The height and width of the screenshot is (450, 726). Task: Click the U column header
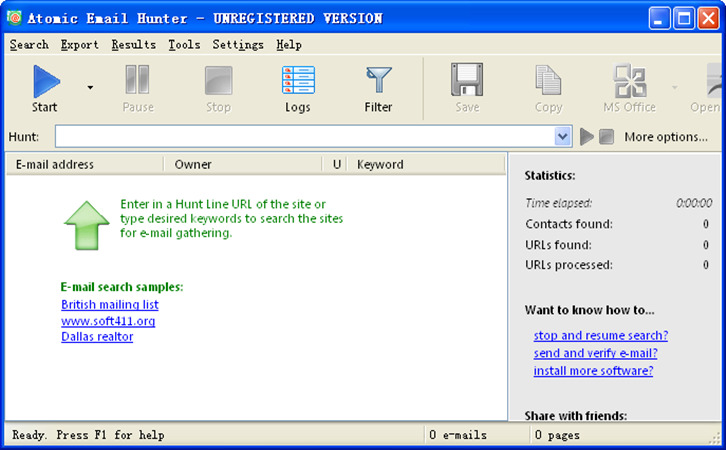pyautogui.click(x=337, y=164)
